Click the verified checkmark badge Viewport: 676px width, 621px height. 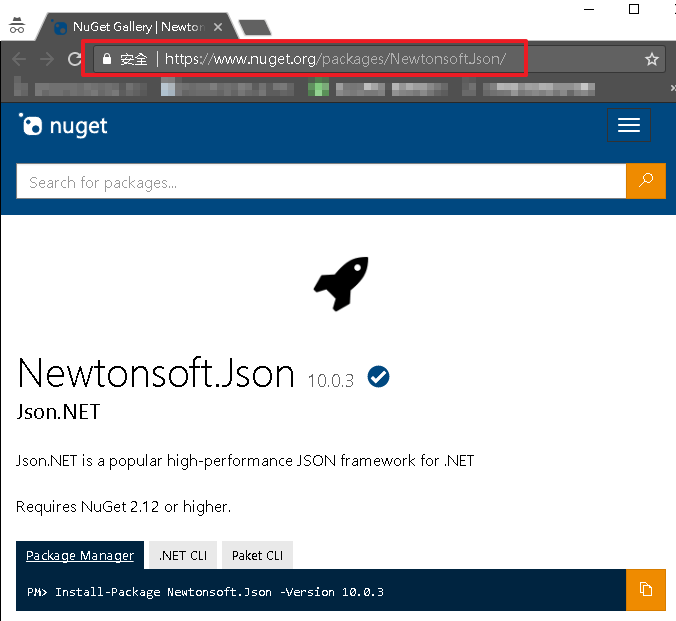[x=378, y=376]
